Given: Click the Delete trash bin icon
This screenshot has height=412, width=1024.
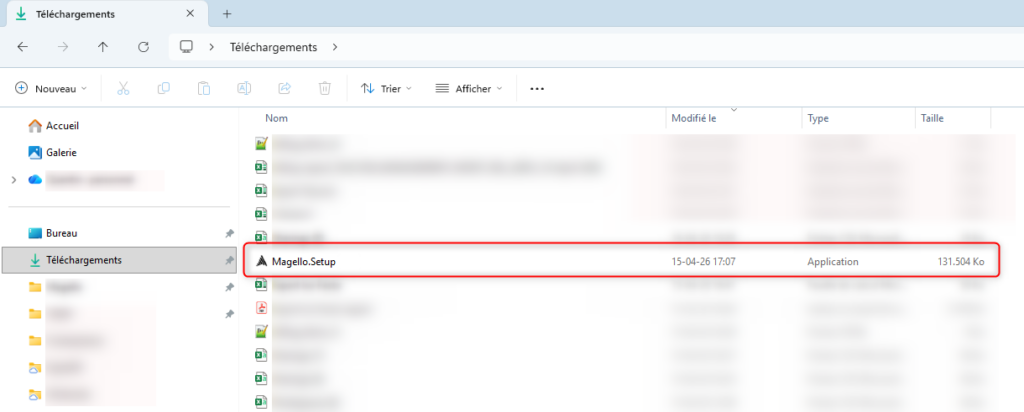Looking at the screenshot, I should (x=324, y=88).
